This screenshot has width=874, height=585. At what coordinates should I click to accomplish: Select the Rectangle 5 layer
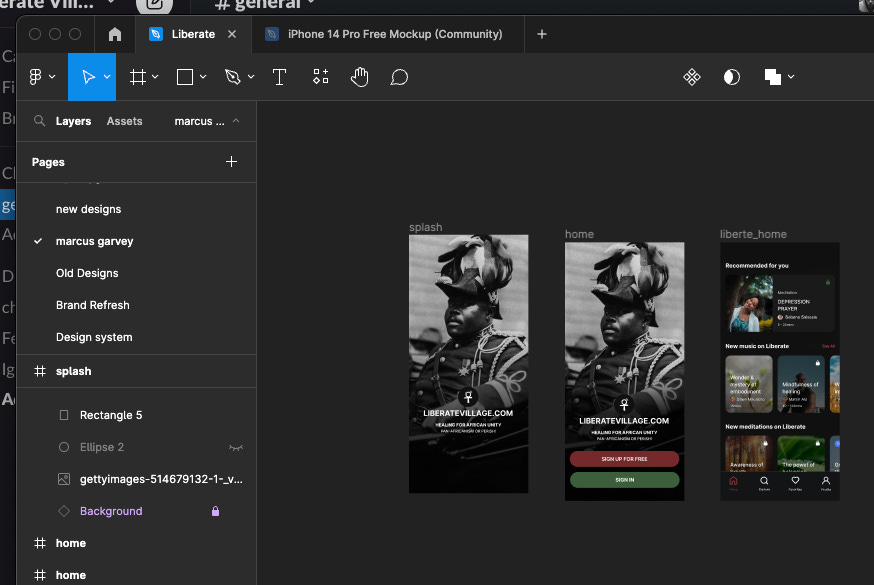(x=137, y=415)
